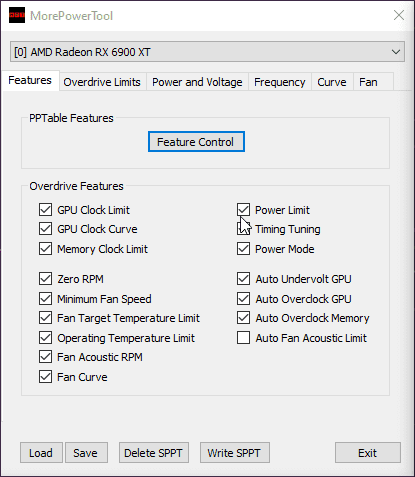
Task: Select the AMD Radeon RX 6900 XT combo box
Action: click(x=207, y=52)
